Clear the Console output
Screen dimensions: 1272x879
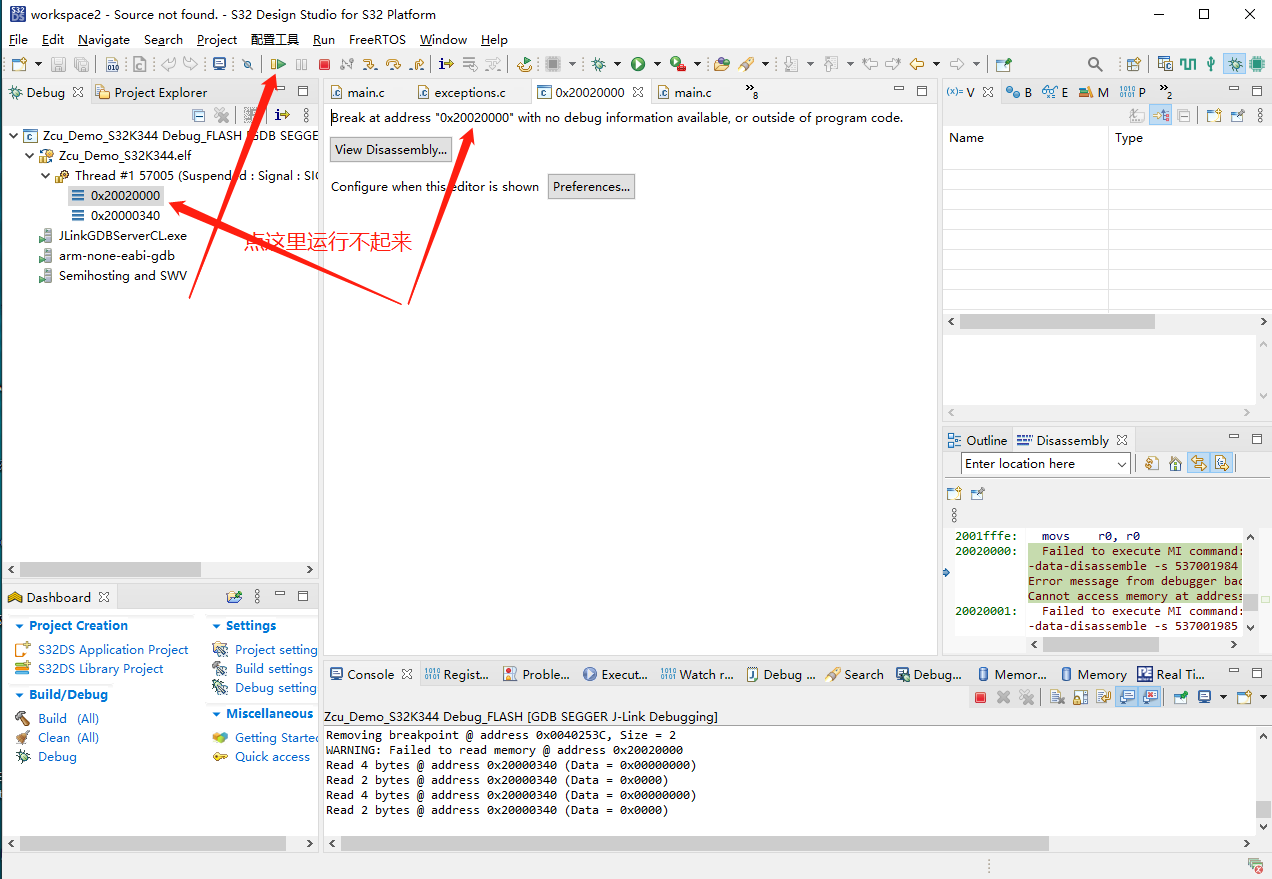tap(1057, 701)
